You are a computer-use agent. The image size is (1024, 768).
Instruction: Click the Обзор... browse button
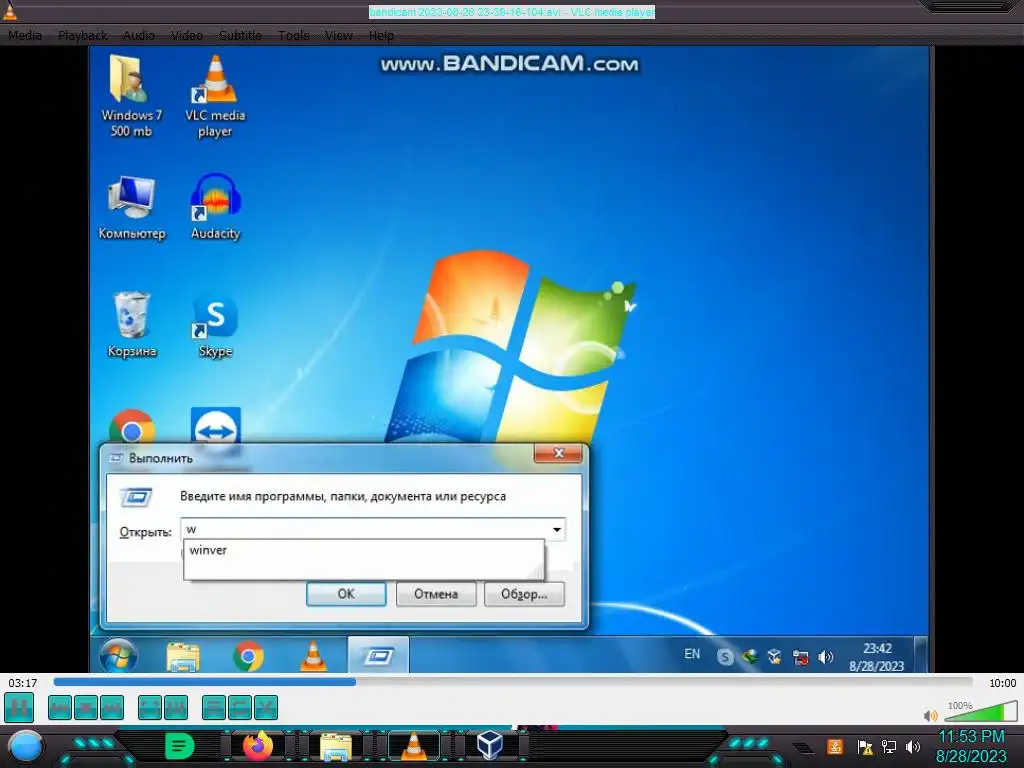tap(524, 594)
